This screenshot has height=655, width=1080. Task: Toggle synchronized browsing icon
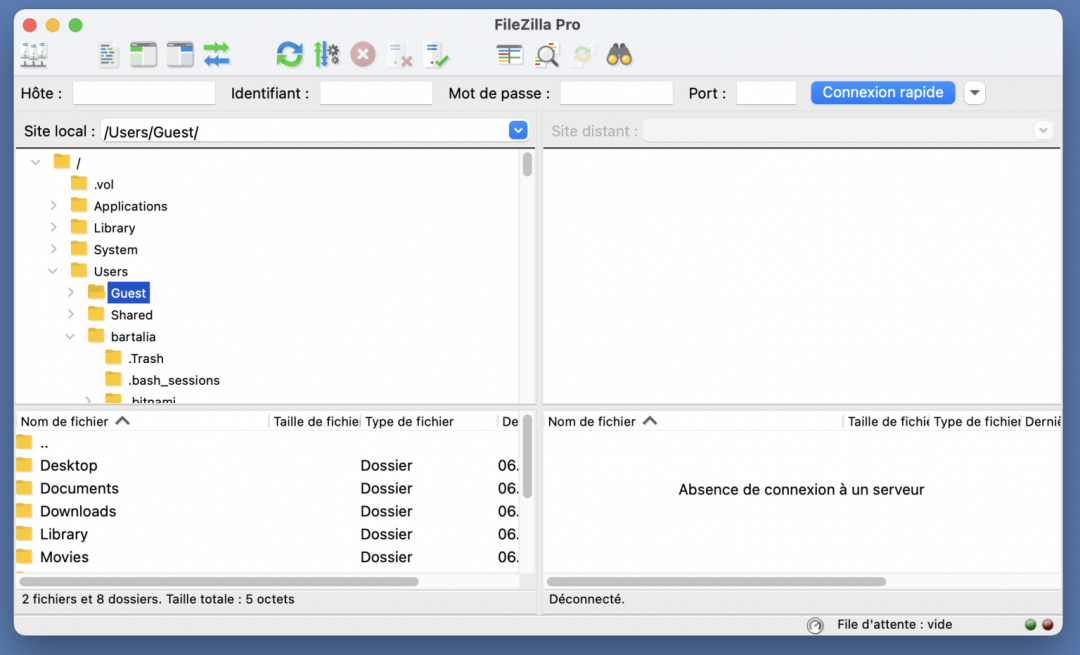tap(583, 54)
